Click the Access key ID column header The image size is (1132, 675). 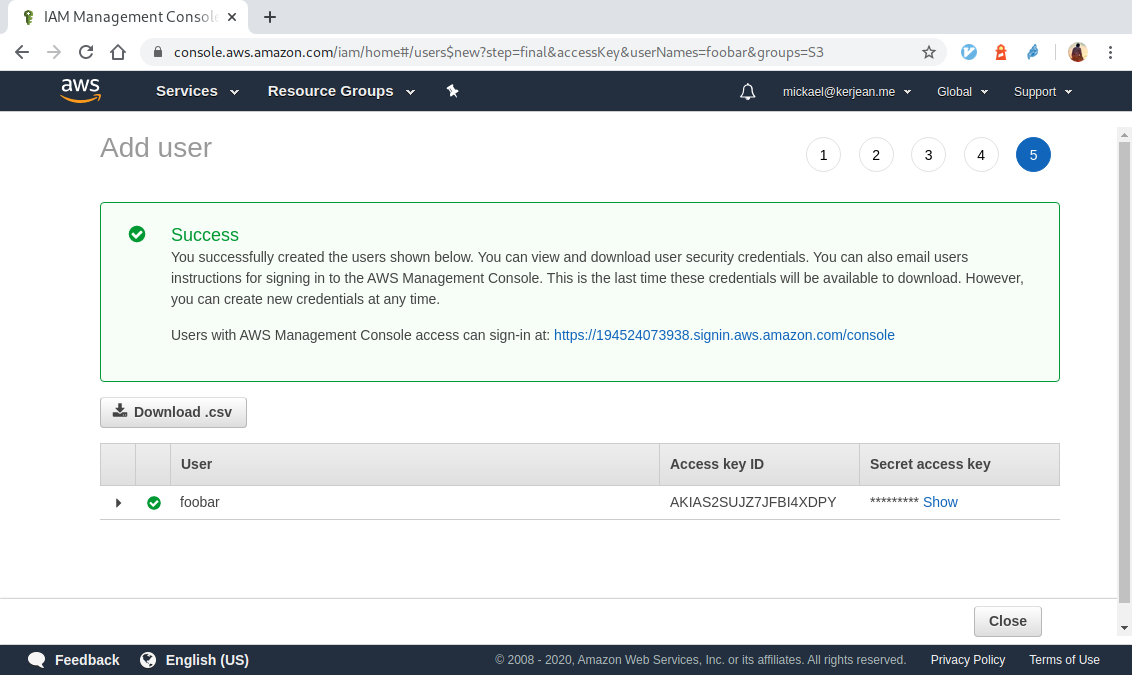(x=759, y=464)
